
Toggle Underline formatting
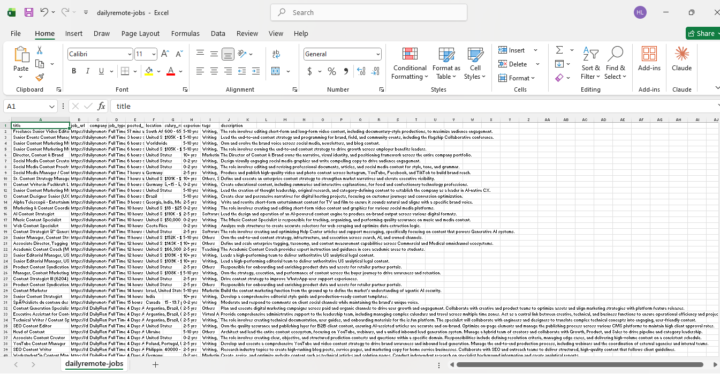[x=101, y=71]
